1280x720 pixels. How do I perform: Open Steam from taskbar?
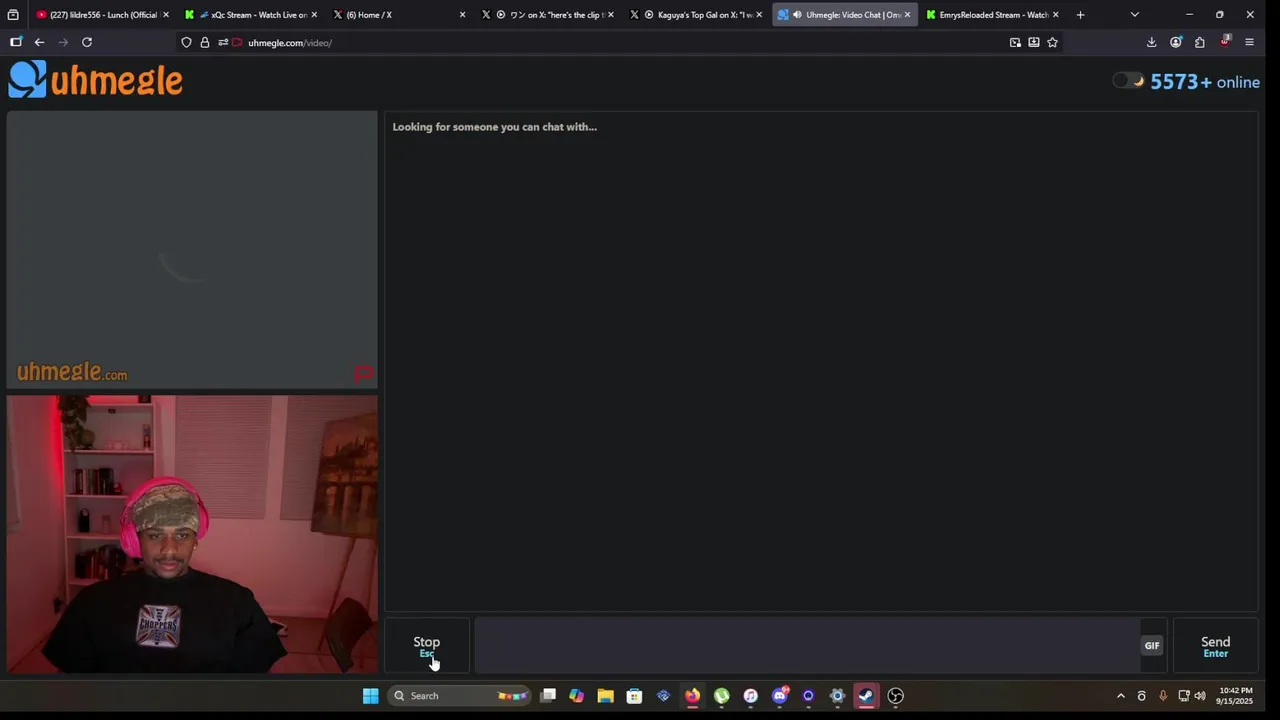tap(866, 696)
